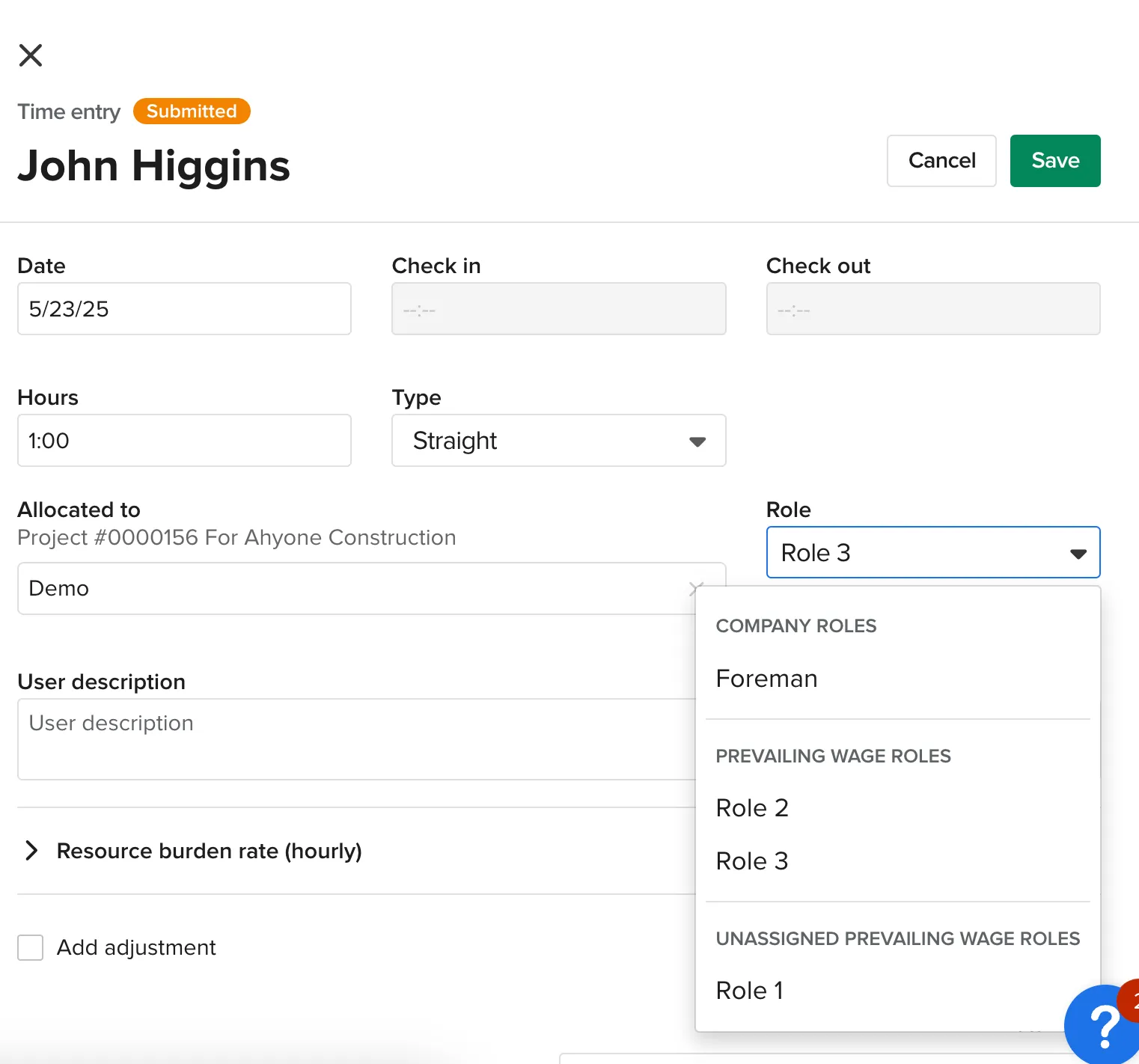Close the time entry panel with X

pyautogui.click(x=31, y=55)
